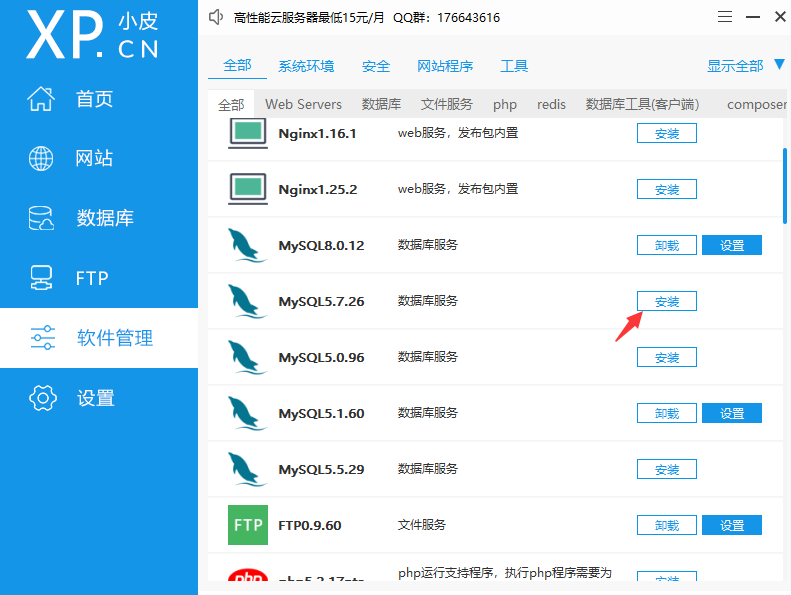The width and height of the screenshot is (791, 595).
Task: Click the 文件服务 description of FTP0.9.60
Action: (x=422, y=525)
